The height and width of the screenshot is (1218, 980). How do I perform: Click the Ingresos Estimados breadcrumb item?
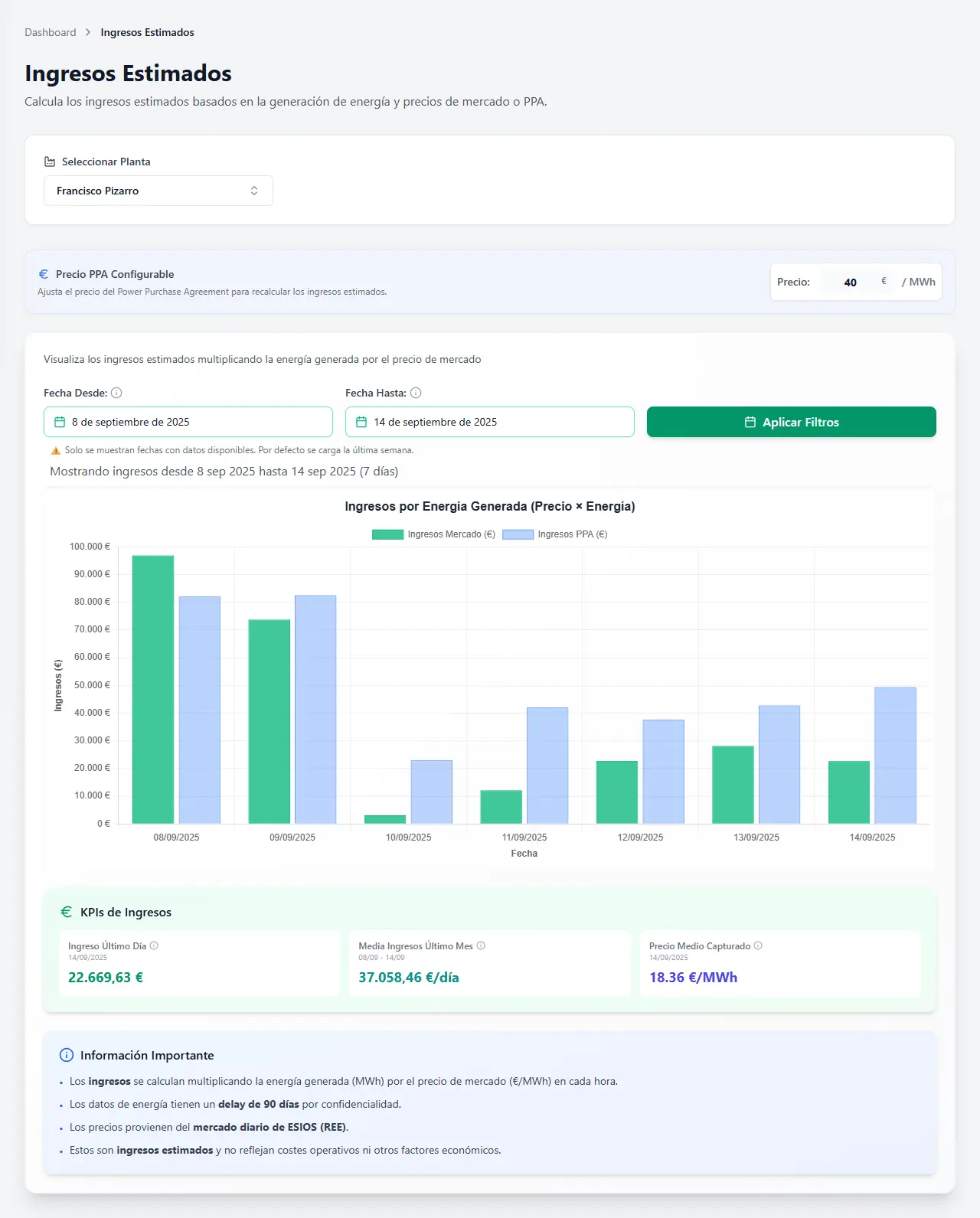coord(147,32)
